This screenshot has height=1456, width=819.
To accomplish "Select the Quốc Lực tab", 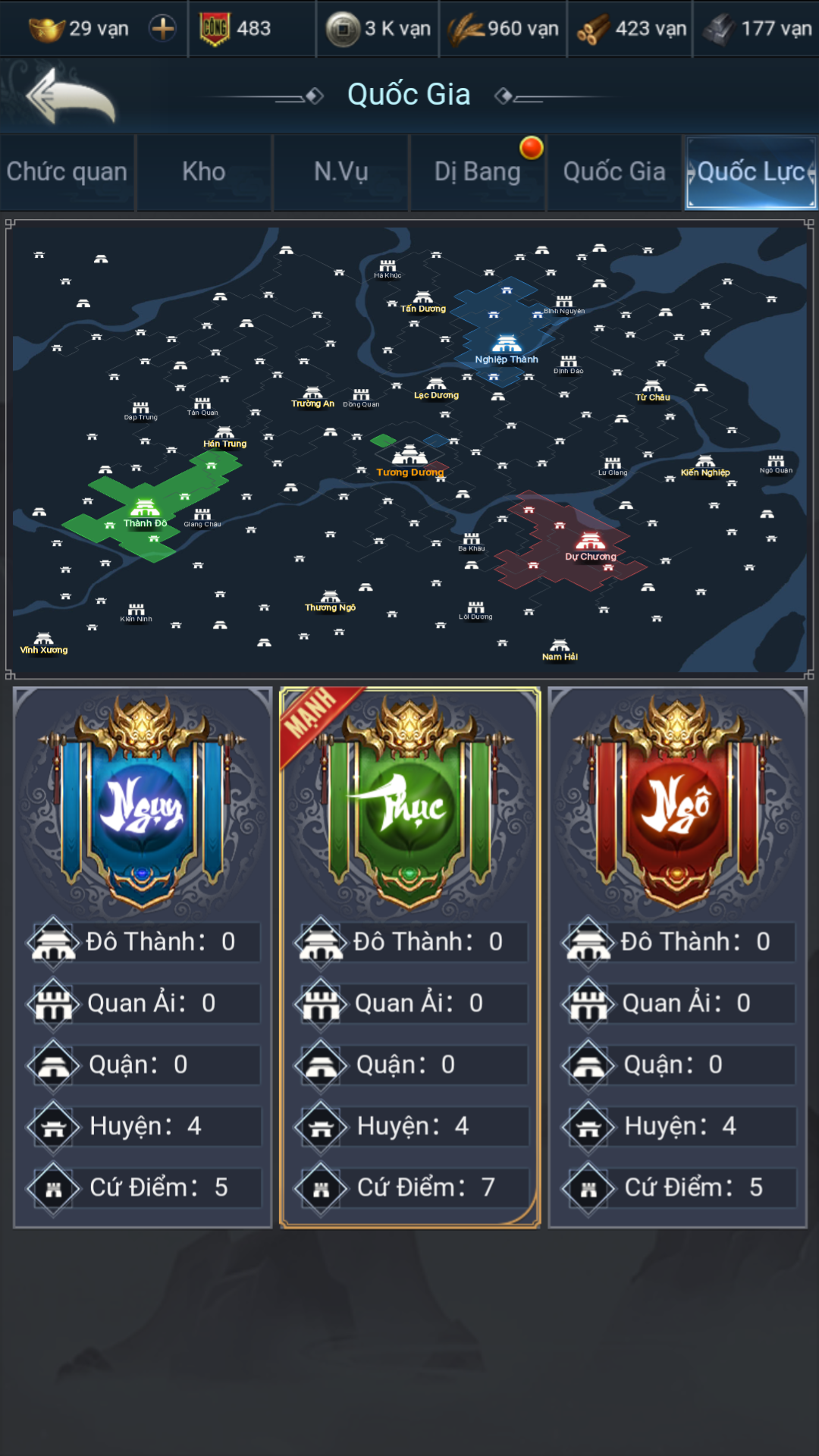I will tap(751, 172).
